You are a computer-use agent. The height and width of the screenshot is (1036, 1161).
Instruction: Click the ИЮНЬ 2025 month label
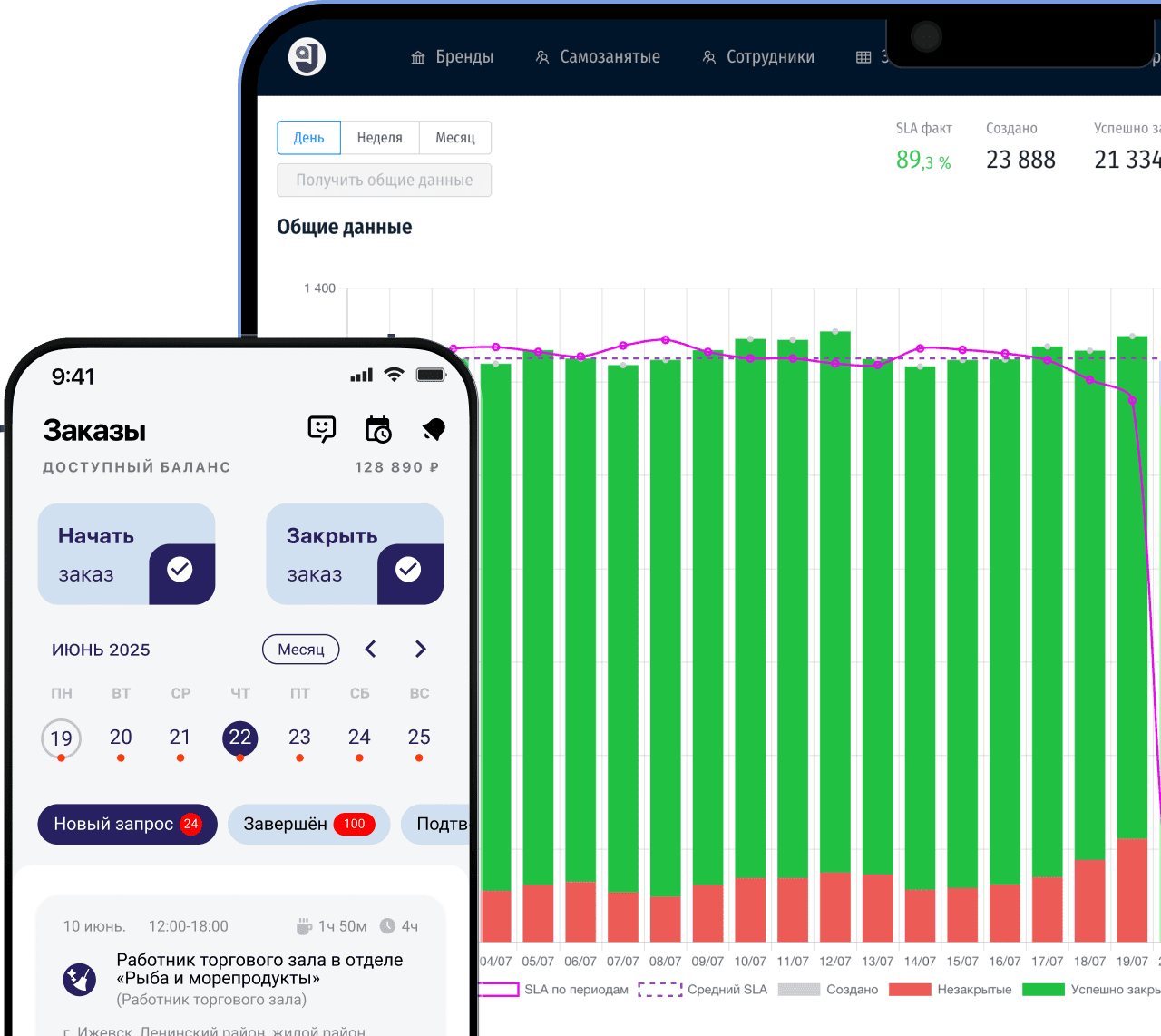[x=101, y=650]
